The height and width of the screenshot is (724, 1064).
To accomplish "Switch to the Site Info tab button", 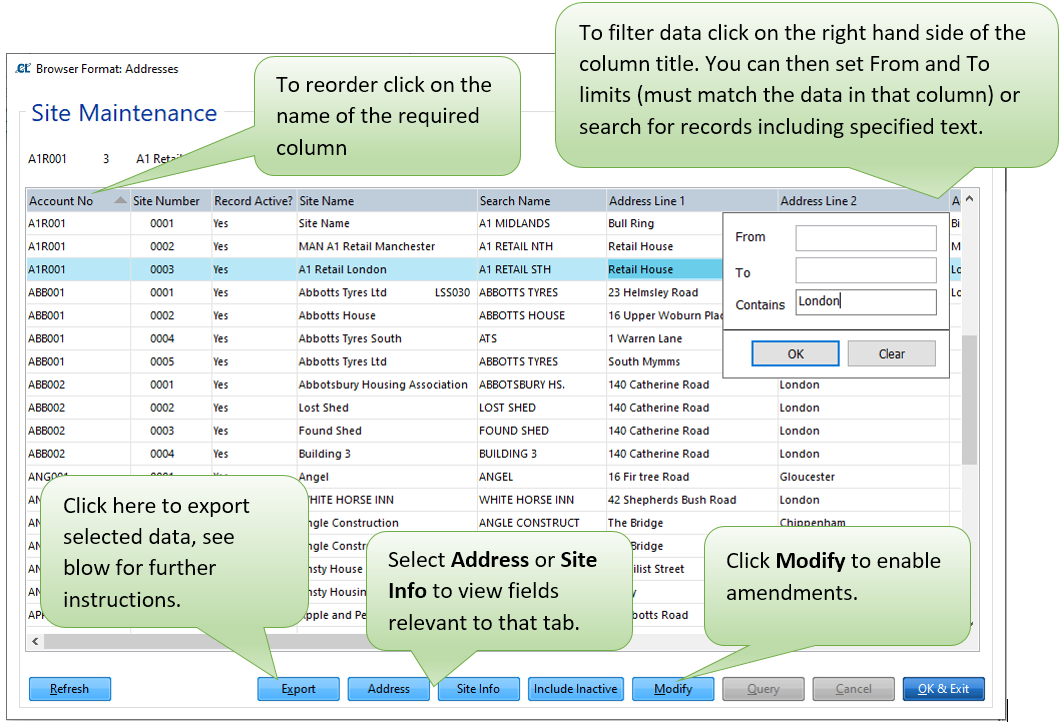I will pyautogui.click(x=478, y=689).
